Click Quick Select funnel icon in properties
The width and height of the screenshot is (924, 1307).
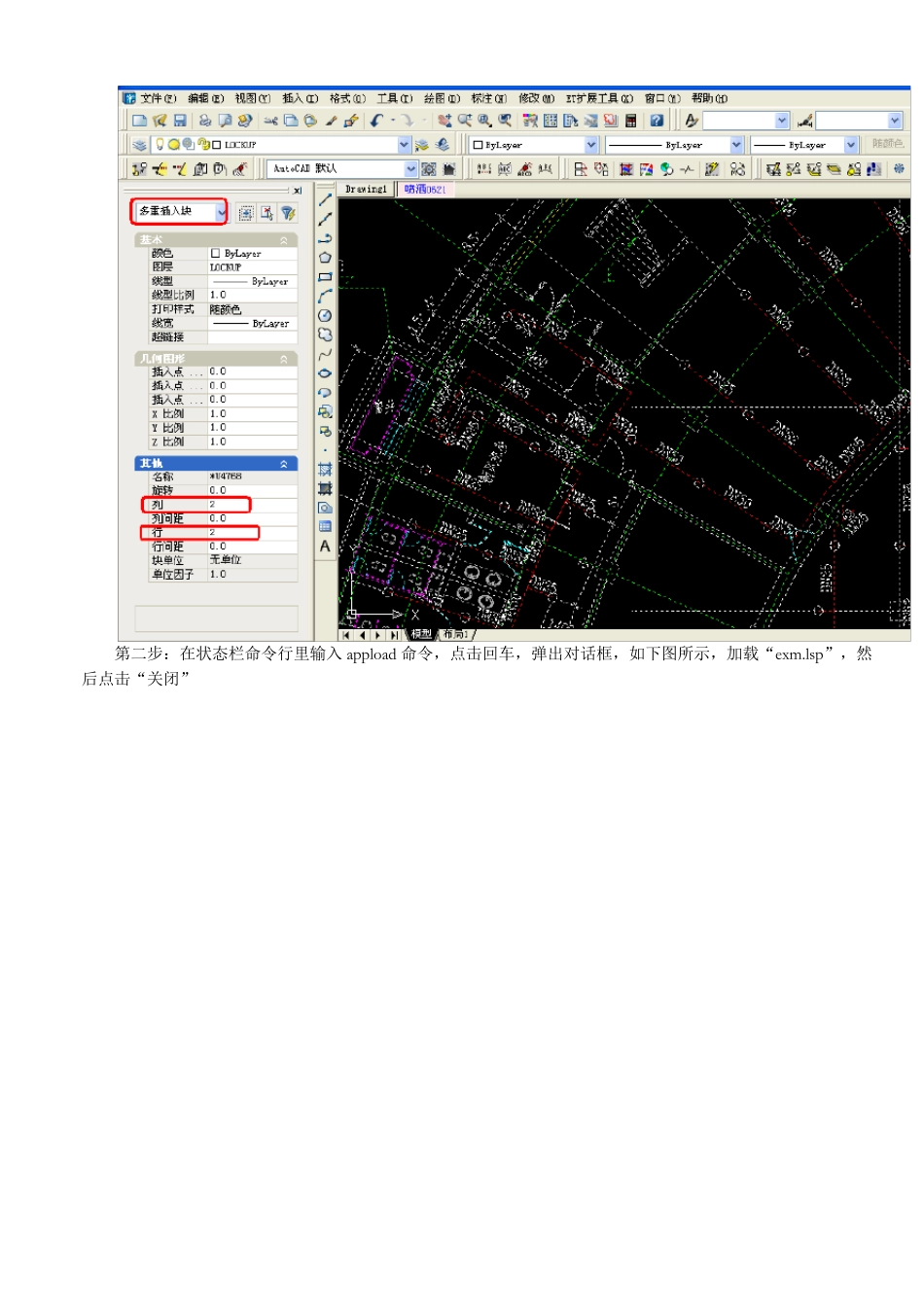288,213
